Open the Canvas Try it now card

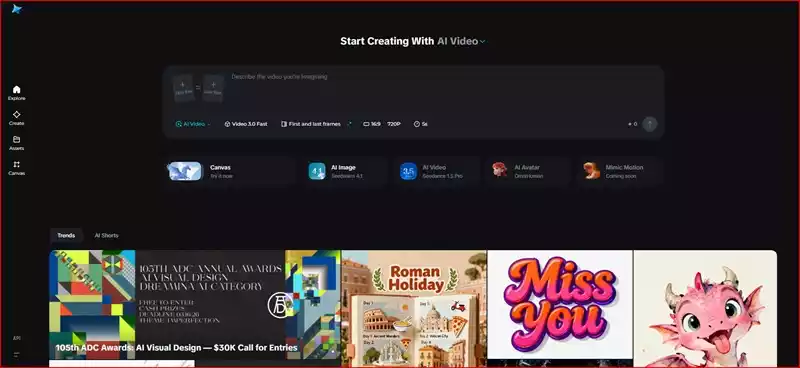(231, 171)
